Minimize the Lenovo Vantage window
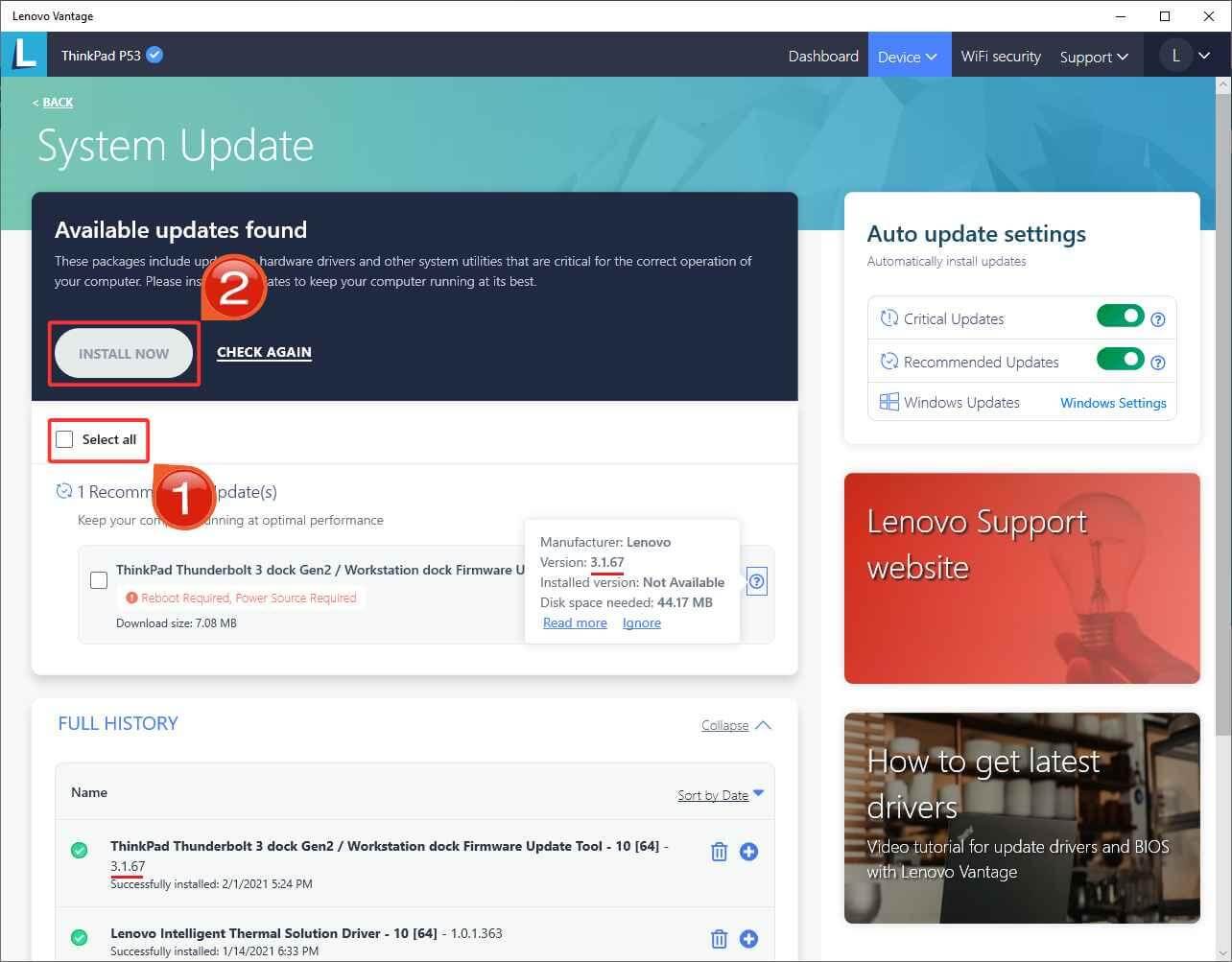The height and width of the screenshot is (962, 1232). click(x=1122, y=16)
